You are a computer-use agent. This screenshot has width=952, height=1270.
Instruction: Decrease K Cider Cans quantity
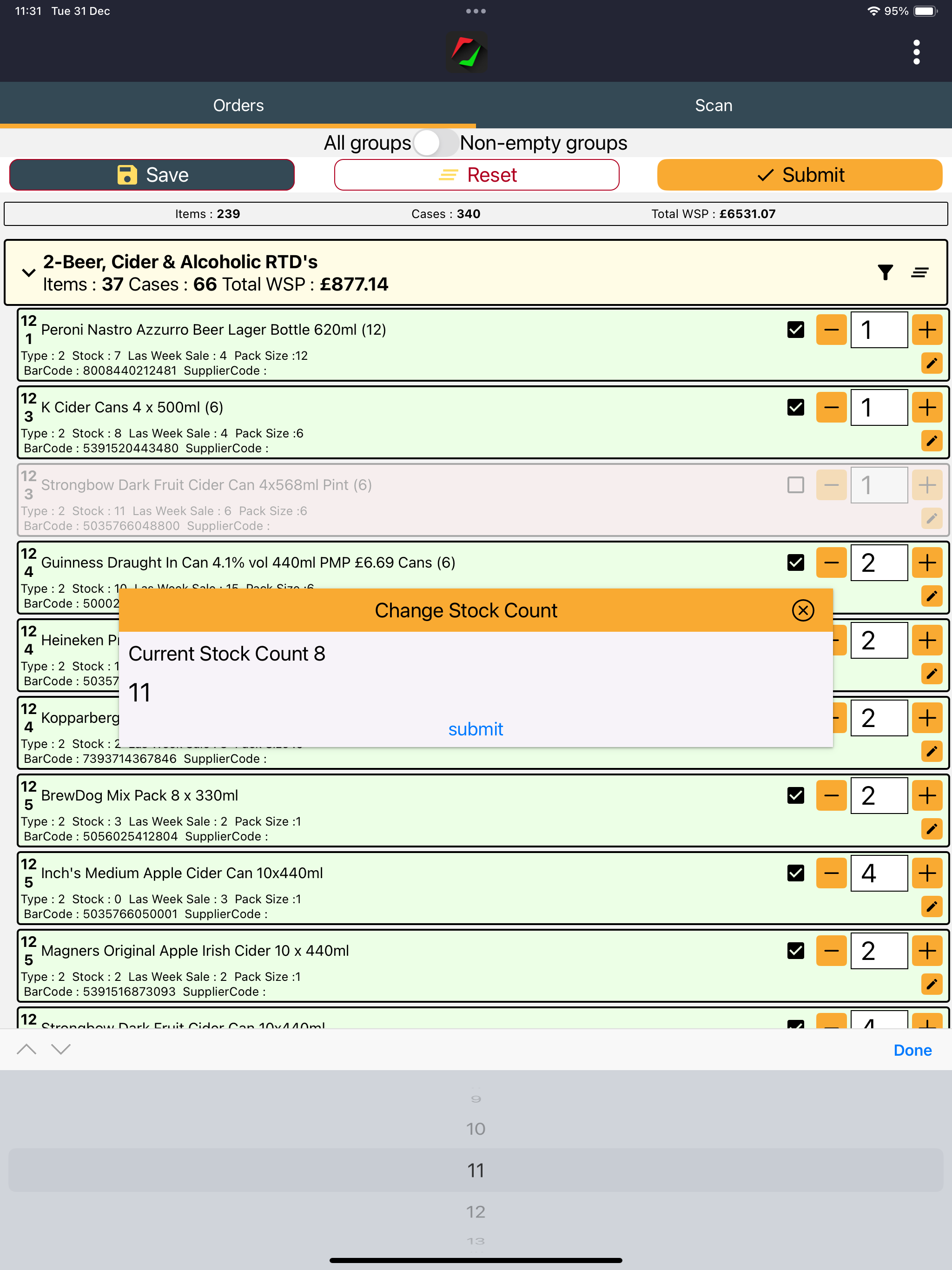pos(832,407)
